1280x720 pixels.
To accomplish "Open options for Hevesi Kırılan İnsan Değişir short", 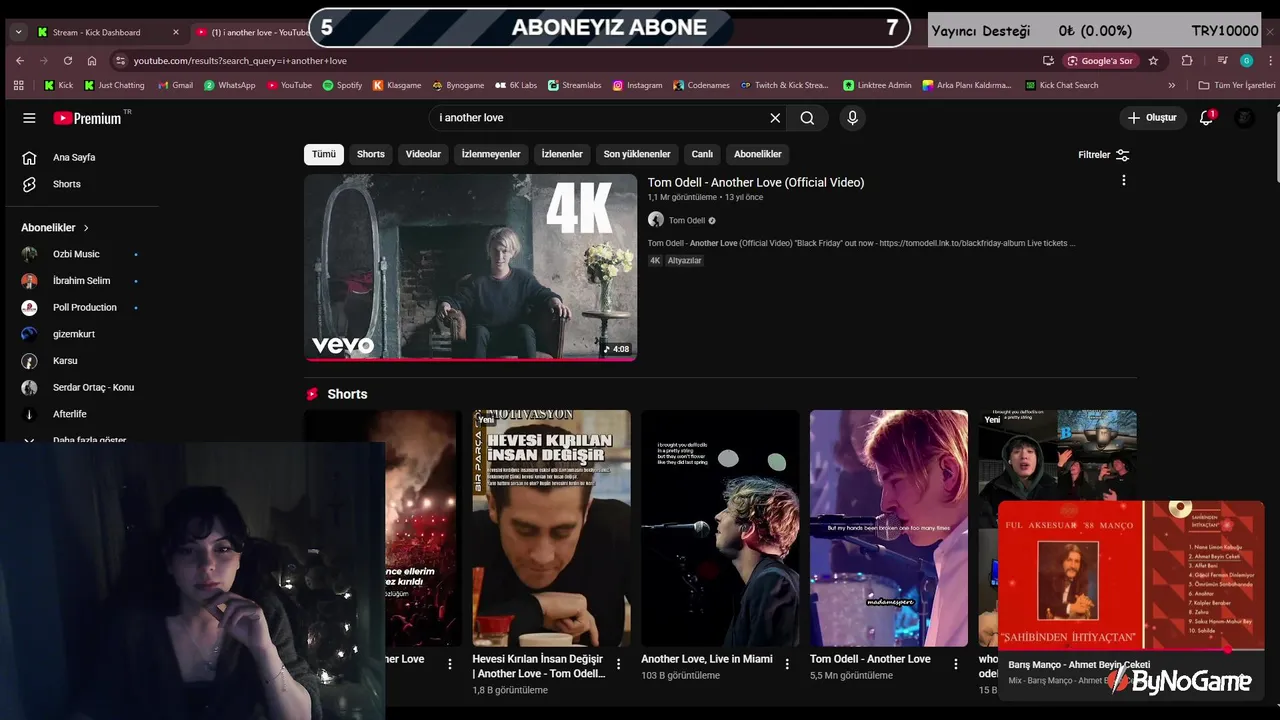I will pos(618,664).
